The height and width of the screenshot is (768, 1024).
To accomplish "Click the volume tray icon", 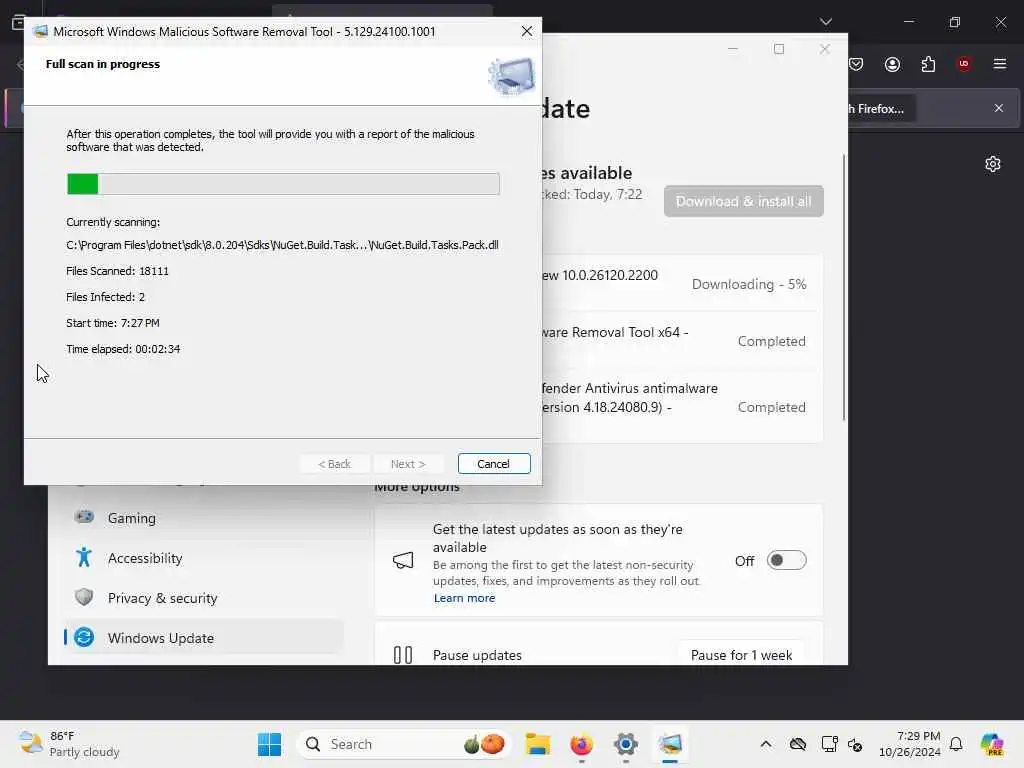I will [x=855, y=744].
